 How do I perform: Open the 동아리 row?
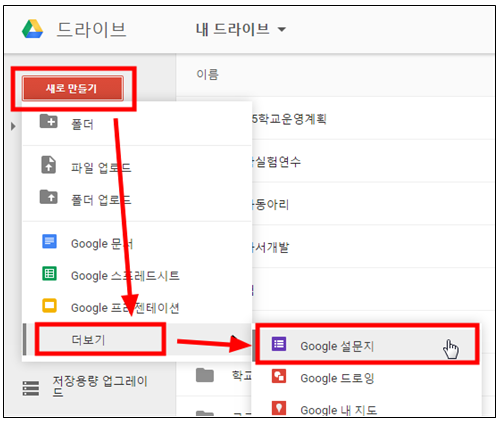coord(373,204)
